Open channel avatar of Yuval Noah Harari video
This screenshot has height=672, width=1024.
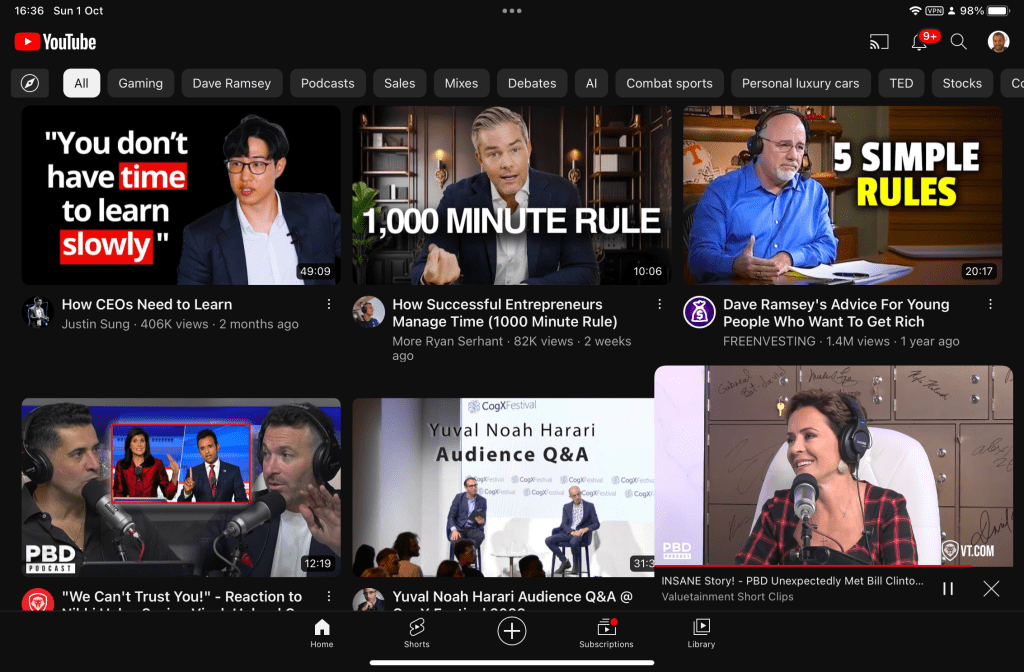tap(369, 600)
